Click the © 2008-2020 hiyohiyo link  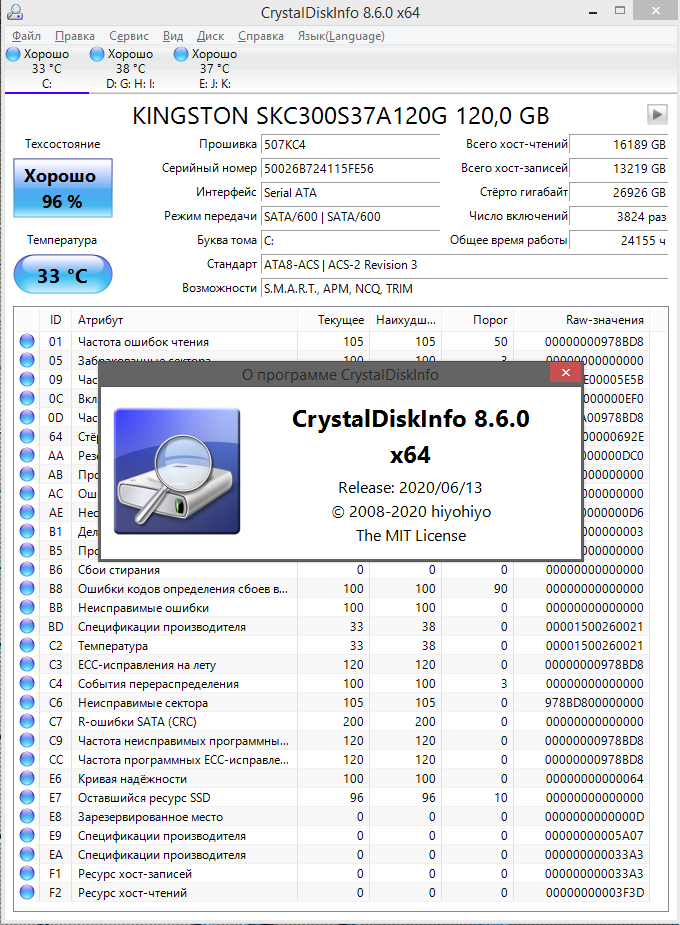(x=411, y=511)
